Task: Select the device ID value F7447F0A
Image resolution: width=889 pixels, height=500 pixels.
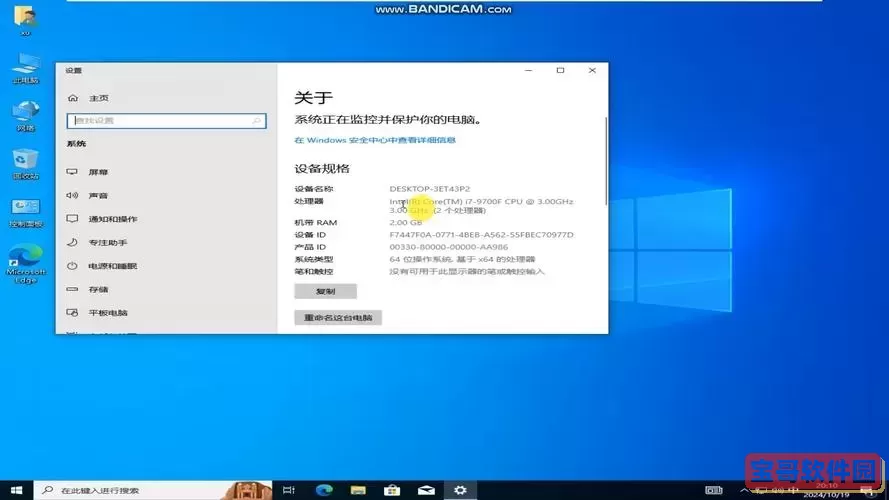Action: [x=481, y=235]
